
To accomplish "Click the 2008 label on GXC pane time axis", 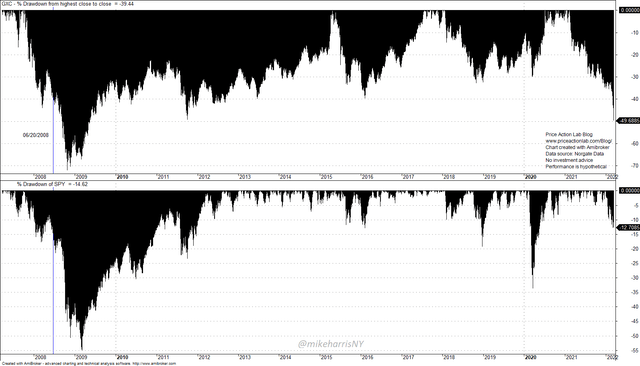I will [40, 177].
